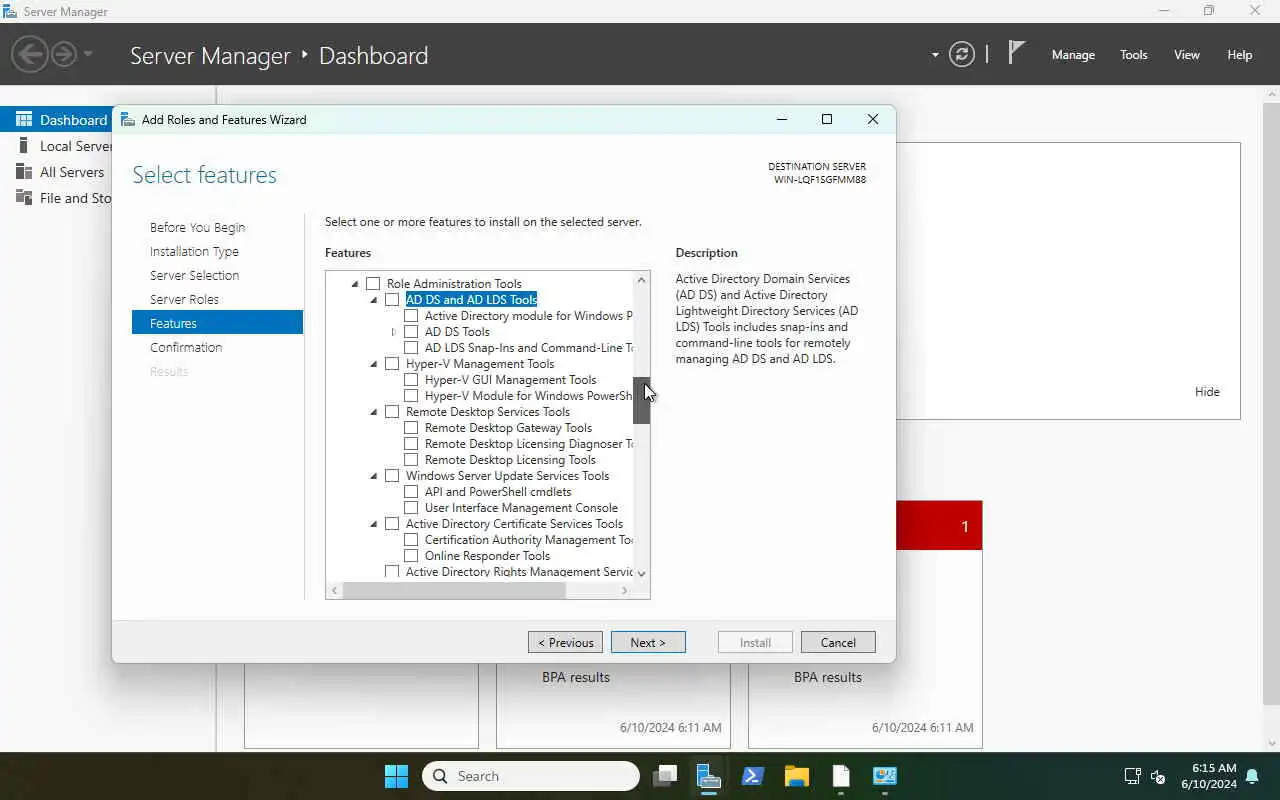Click the network tray icon
This screenshot has width=1280, height=800.
pos(1132,776)
